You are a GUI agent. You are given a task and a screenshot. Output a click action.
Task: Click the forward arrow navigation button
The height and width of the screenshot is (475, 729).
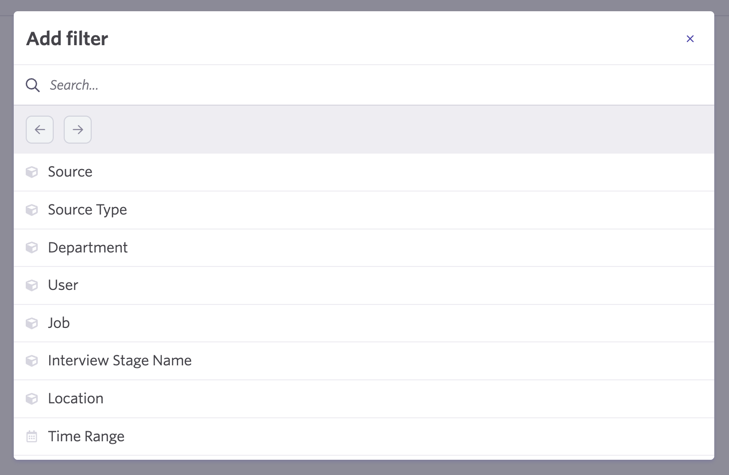coord(78,130)
